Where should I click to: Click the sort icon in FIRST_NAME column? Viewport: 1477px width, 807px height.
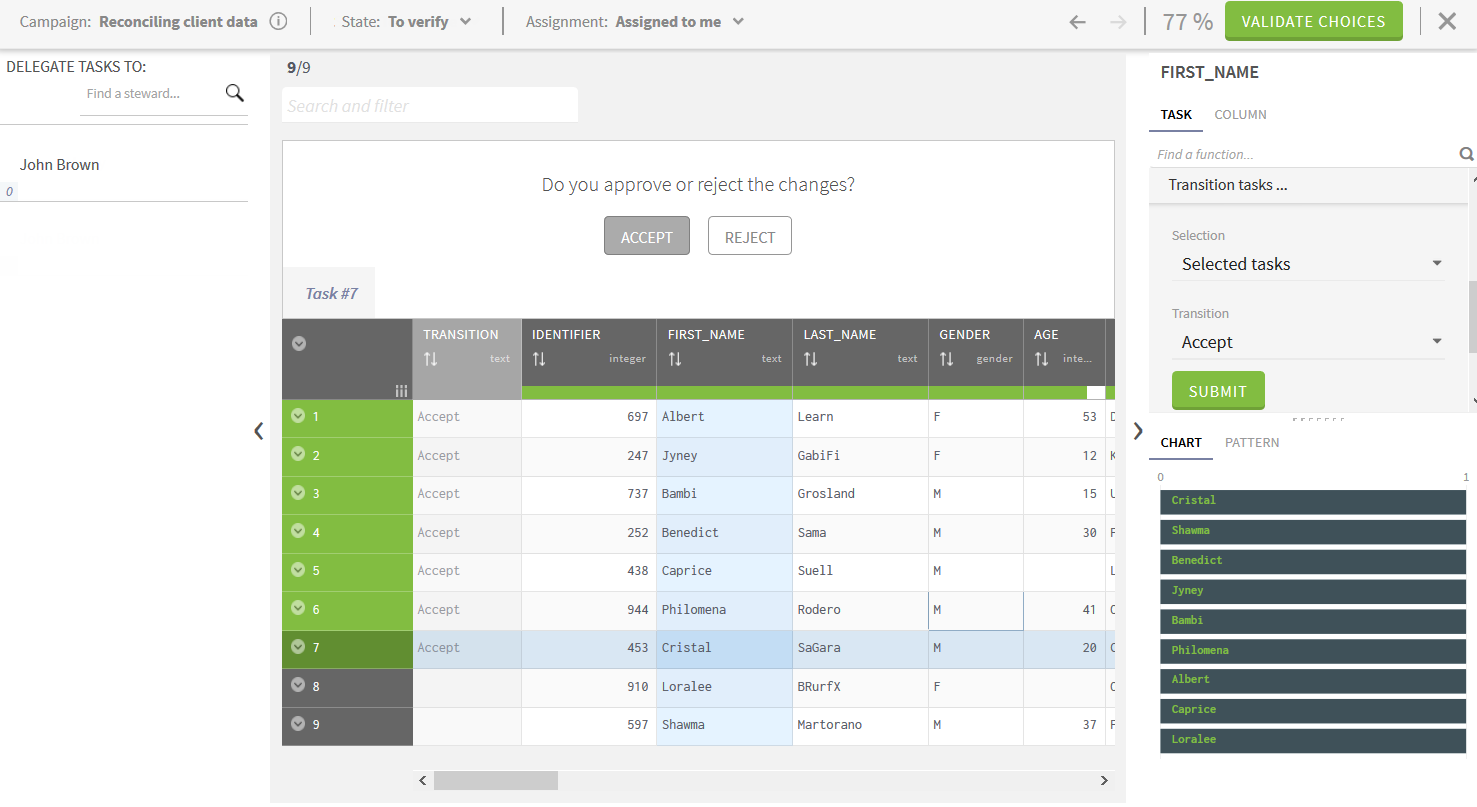[x=675, y=359]
